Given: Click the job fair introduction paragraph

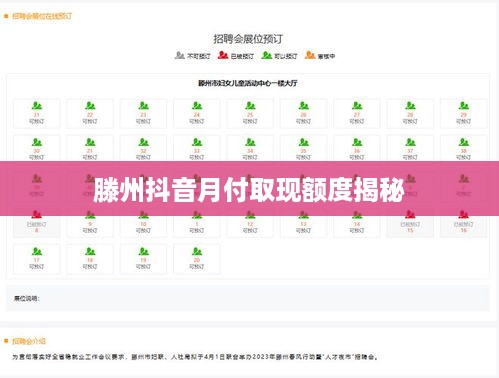Looking at the screenshot, I should (x=196, y=357).
